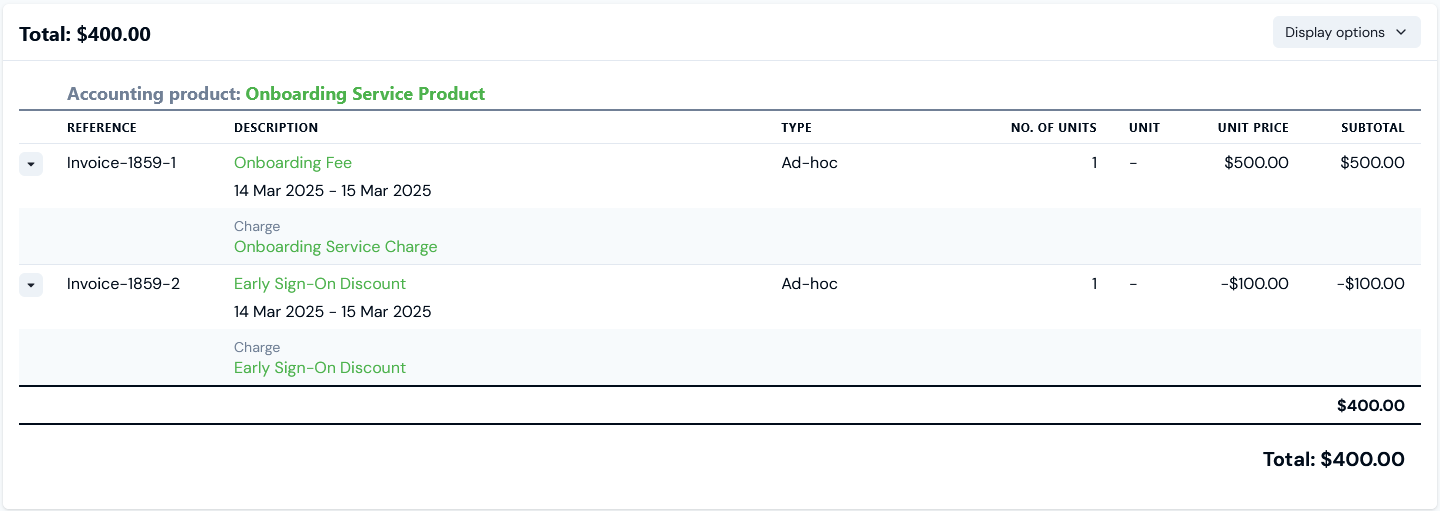Collapse the Invoice-1859-1 row arrow
Image resolution: width=1440 pixels, height=511 pixels.
(x=31, y=164)
